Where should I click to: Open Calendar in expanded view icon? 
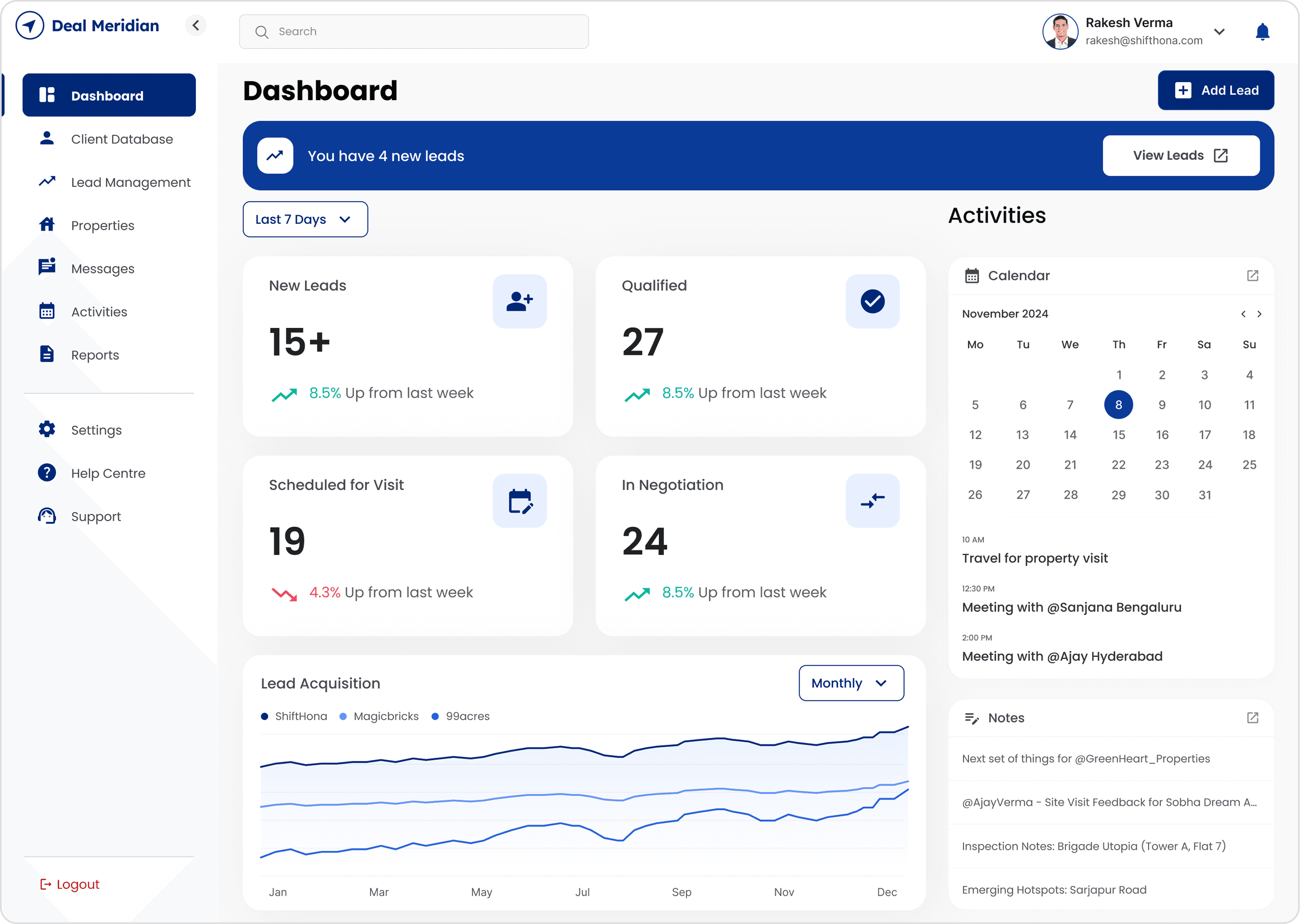click(1252, 276)
